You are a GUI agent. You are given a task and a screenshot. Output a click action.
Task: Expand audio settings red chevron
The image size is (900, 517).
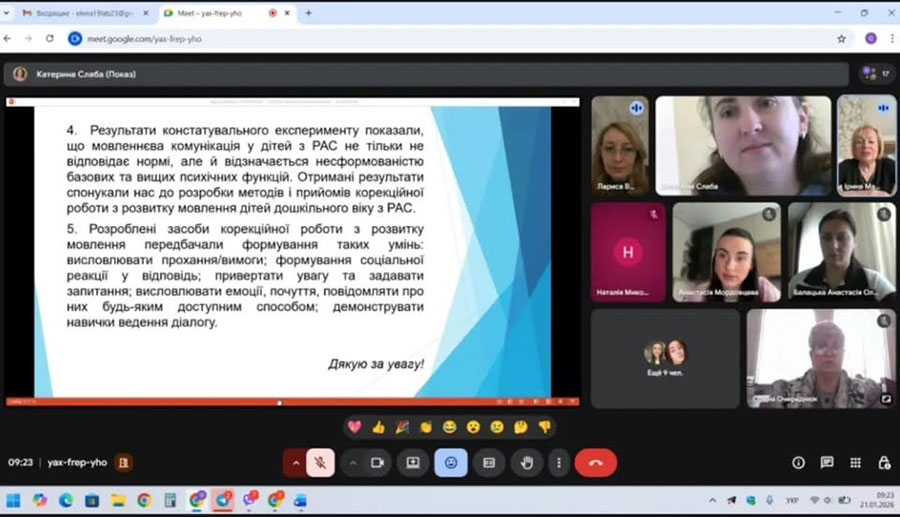click(x=296, y=462)
